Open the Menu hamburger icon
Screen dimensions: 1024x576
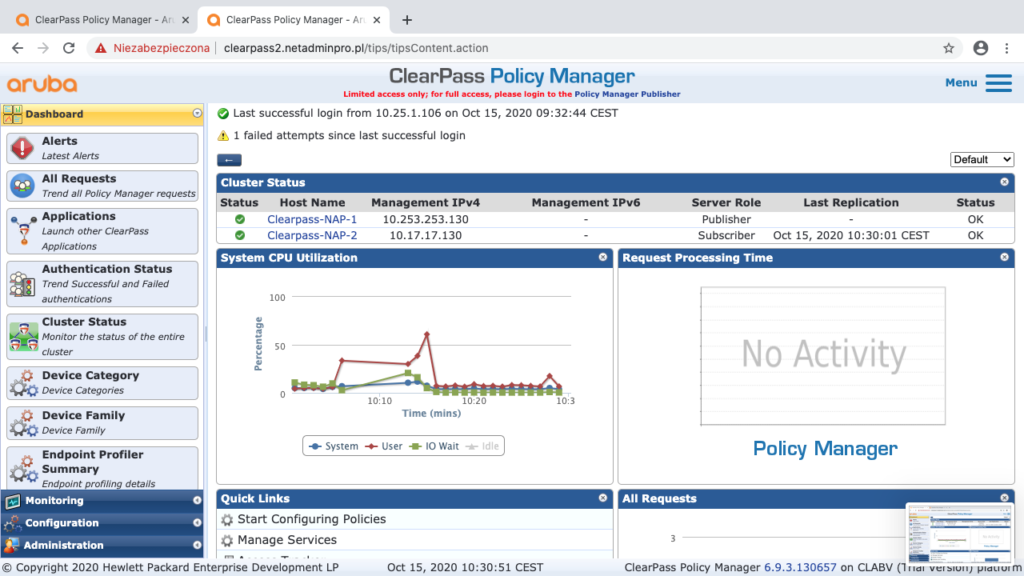pyautogui.click(x=999, y=83)
